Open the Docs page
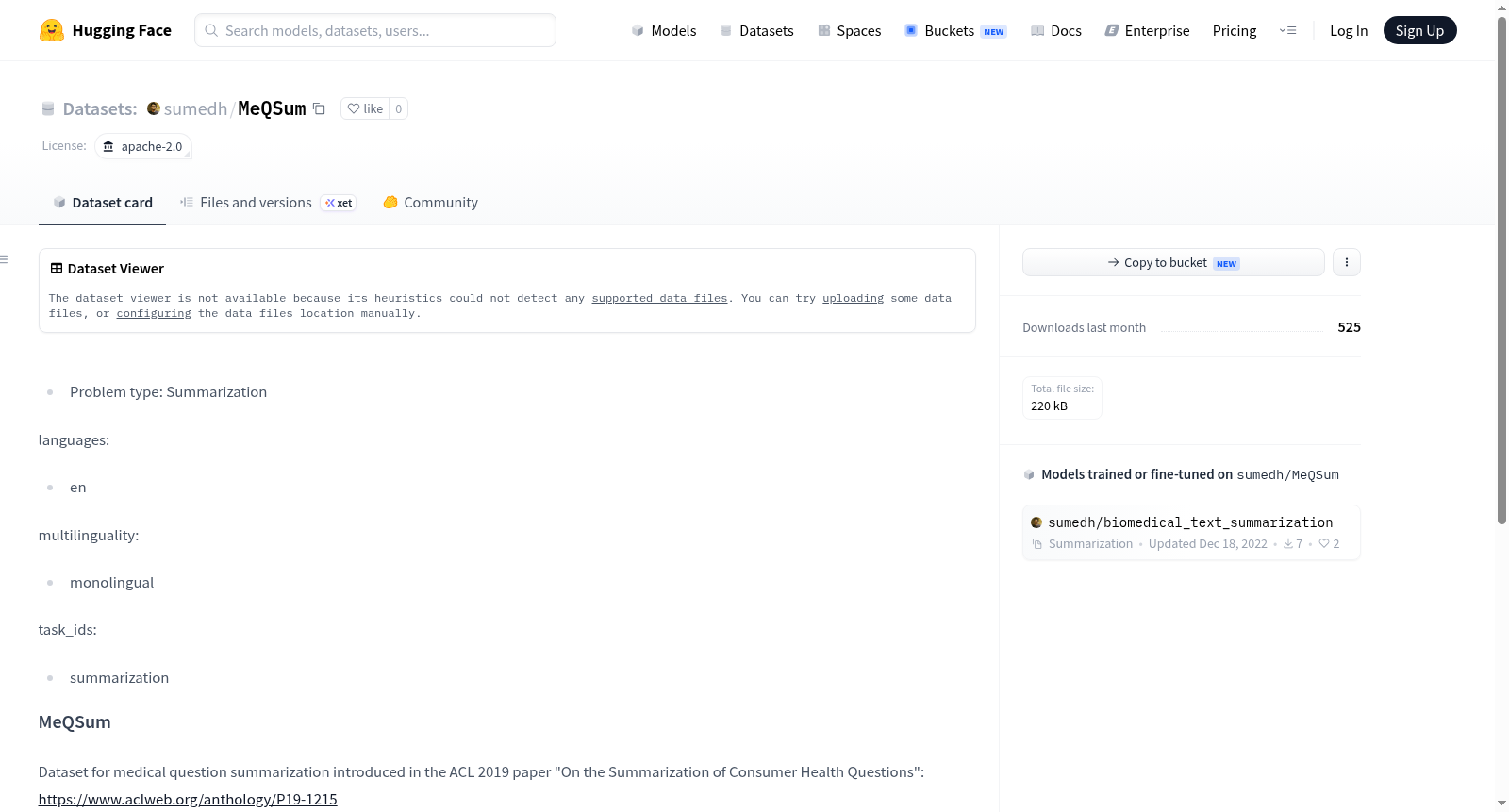 pos(1056,30)
